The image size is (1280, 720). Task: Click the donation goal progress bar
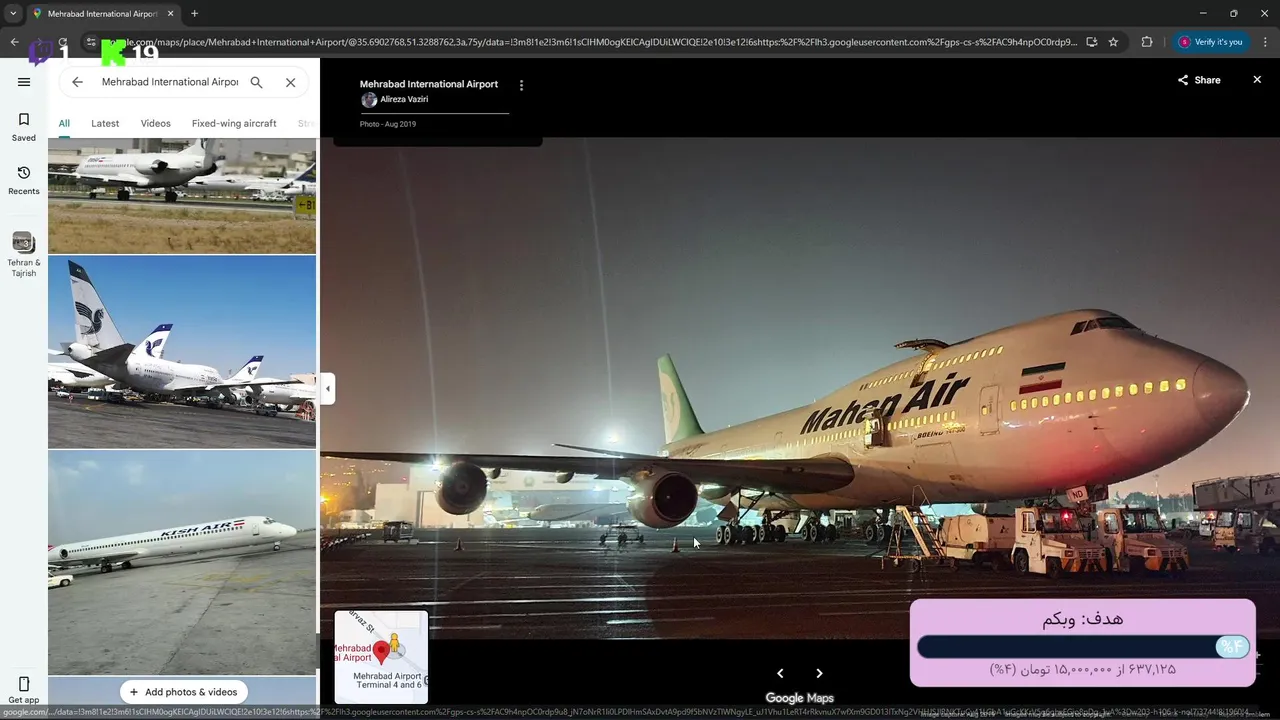coord(1083,647)
